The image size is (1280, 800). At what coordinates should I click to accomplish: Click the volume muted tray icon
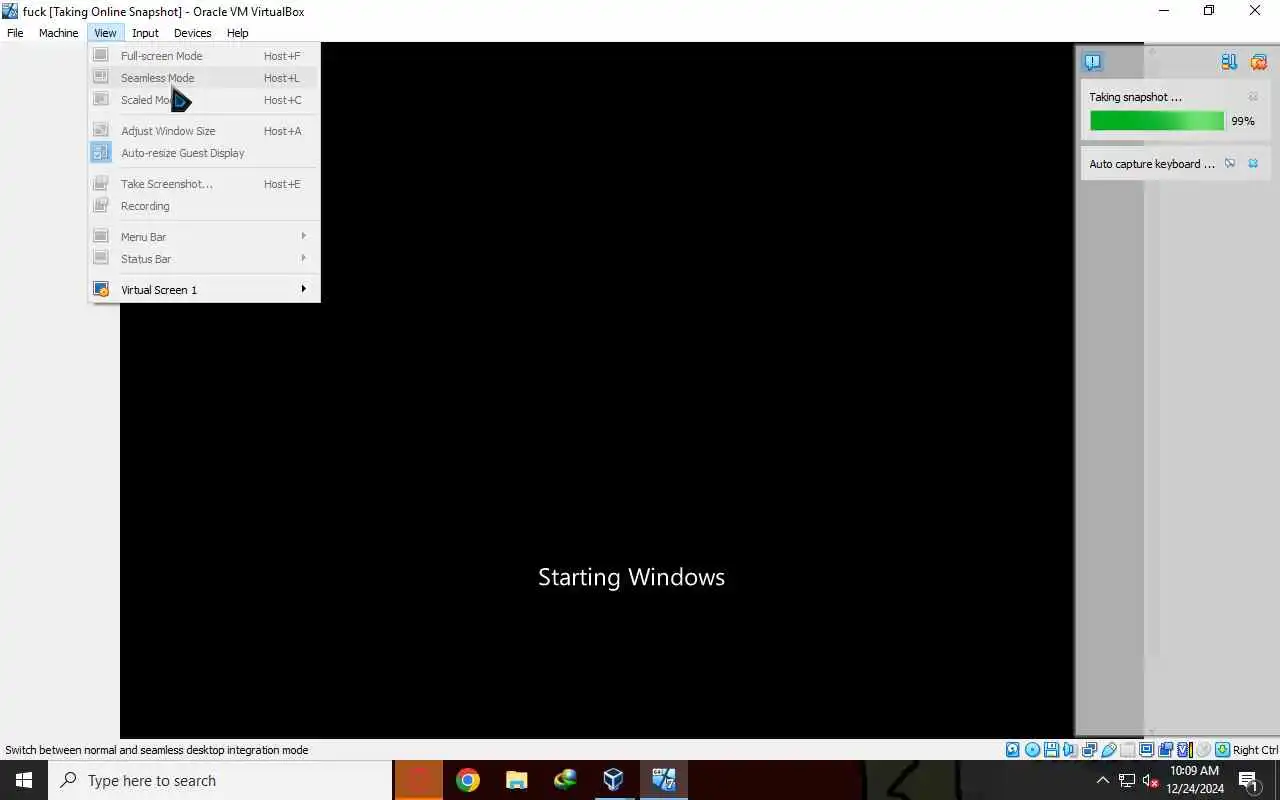coord(1150,781)
